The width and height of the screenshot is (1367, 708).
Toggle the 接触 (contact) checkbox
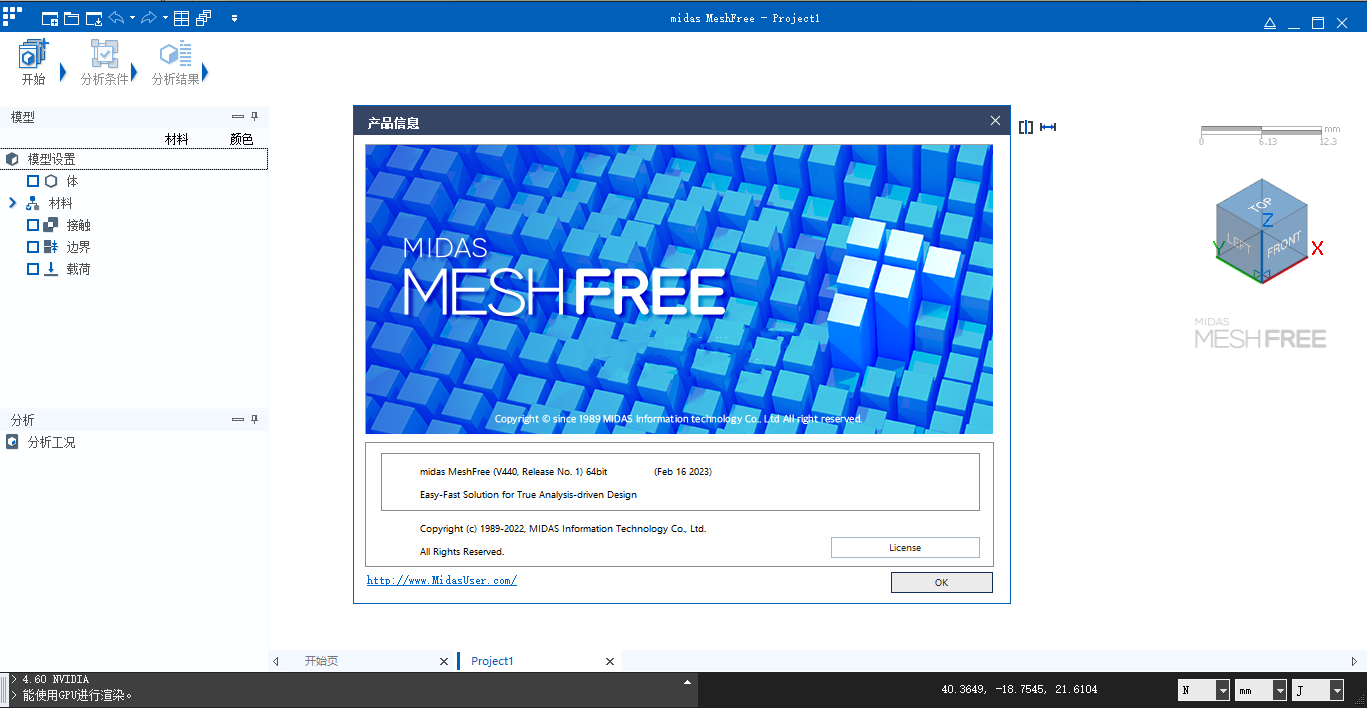coord(33,225)
